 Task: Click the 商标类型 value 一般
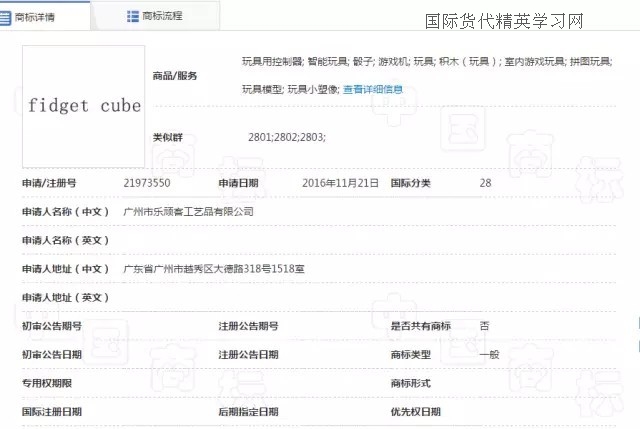pos(488,355)
